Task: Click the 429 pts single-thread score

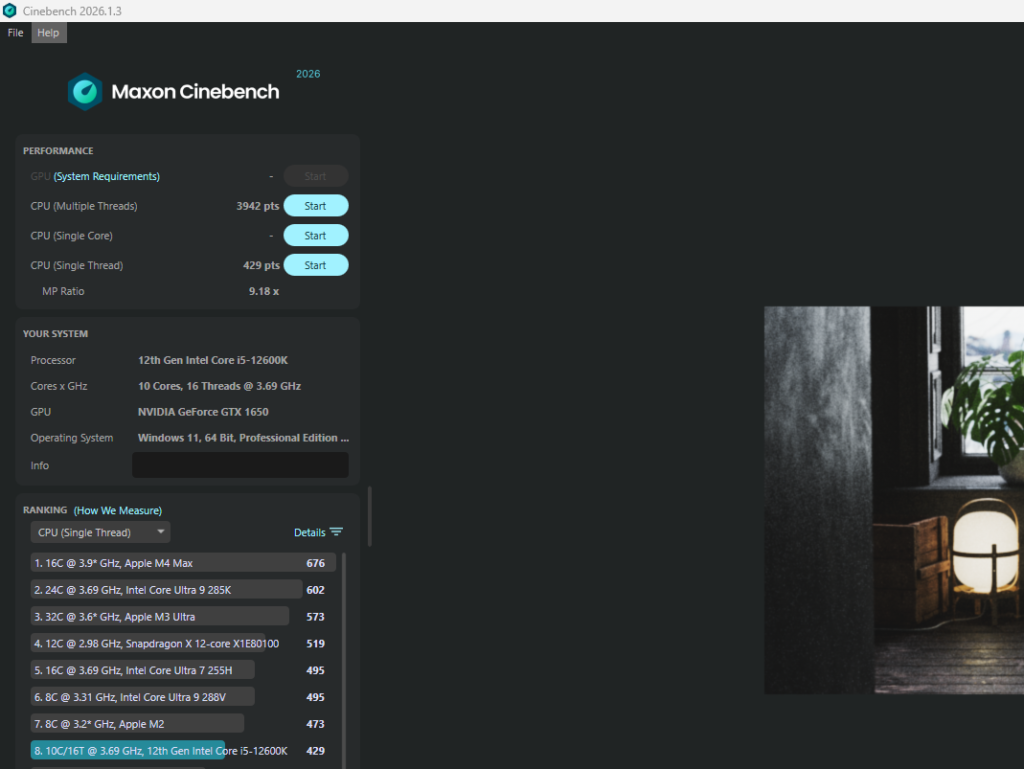Action: pyautogui.click(x=261, y=265)
